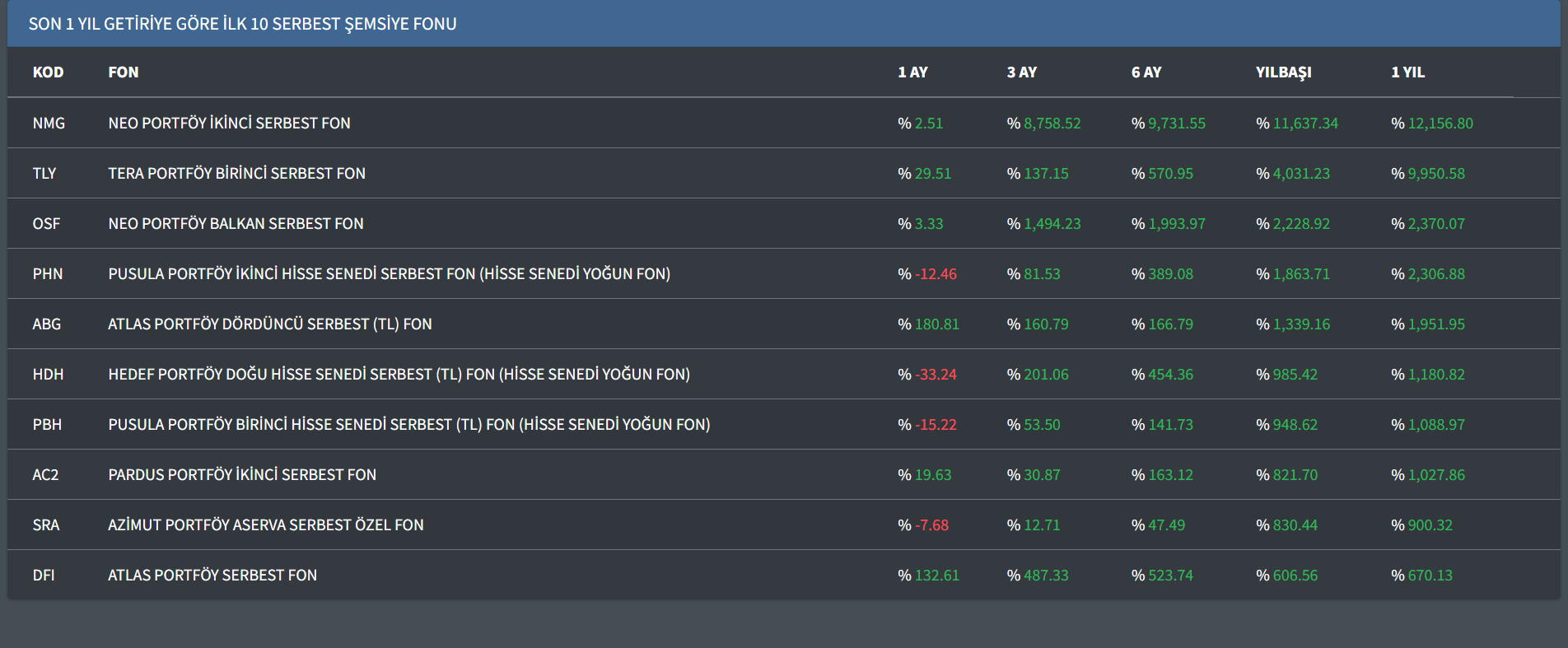Open NEO PORTFÖY İKİNCİ SERBEST FON
This screenshot has height=648, width=1568.
[x=229, y=124]
